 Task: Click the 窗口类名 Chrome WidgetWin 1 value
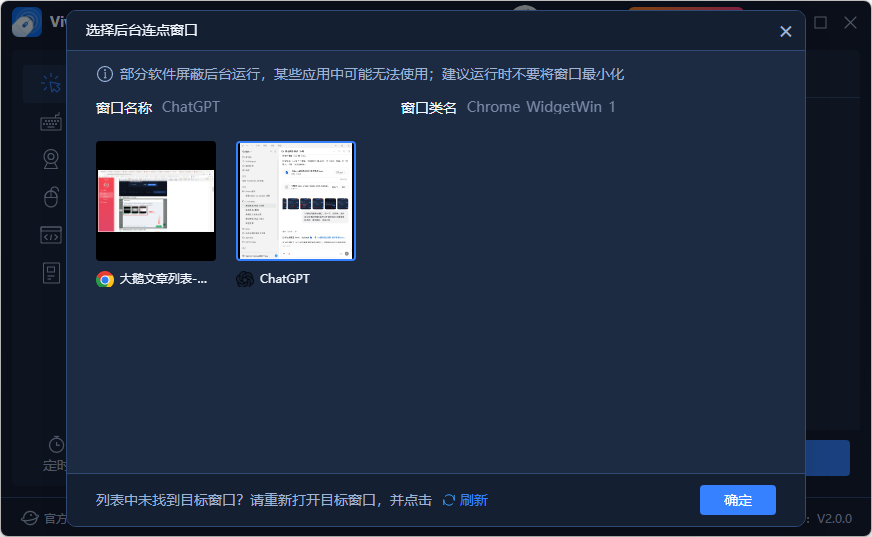541,107
